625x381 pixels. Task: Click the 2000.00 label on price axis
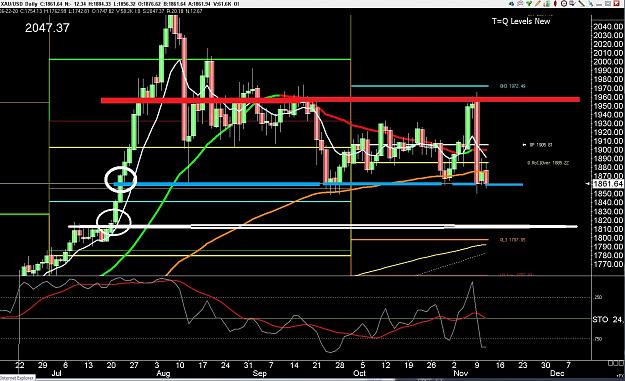[x=608, y=62]
